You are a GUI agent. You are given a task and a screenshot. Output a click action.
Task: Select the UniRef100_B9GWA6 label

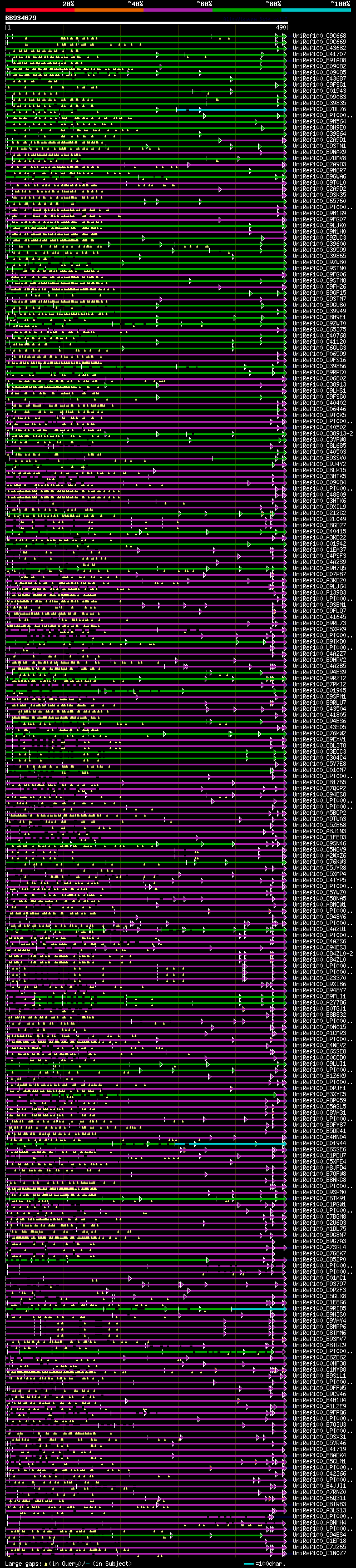pos(319,176)
